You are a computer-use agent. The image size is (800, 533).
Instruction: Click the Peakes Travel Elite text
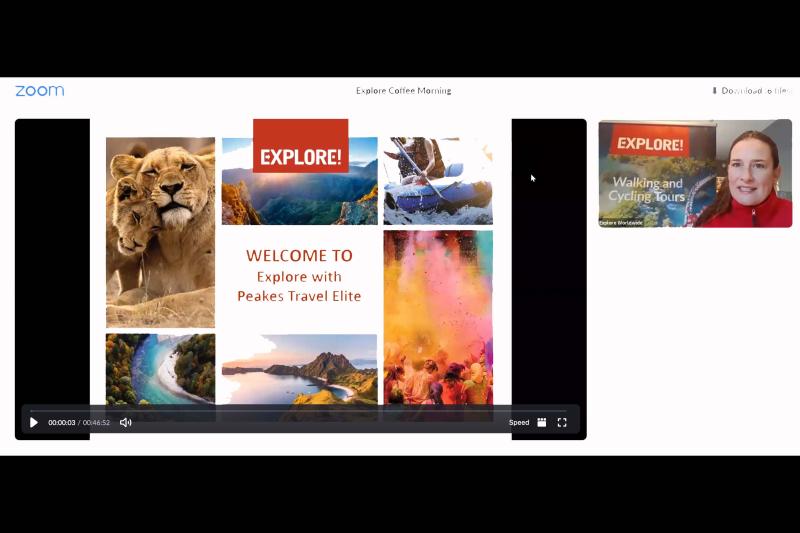(299, 296)
